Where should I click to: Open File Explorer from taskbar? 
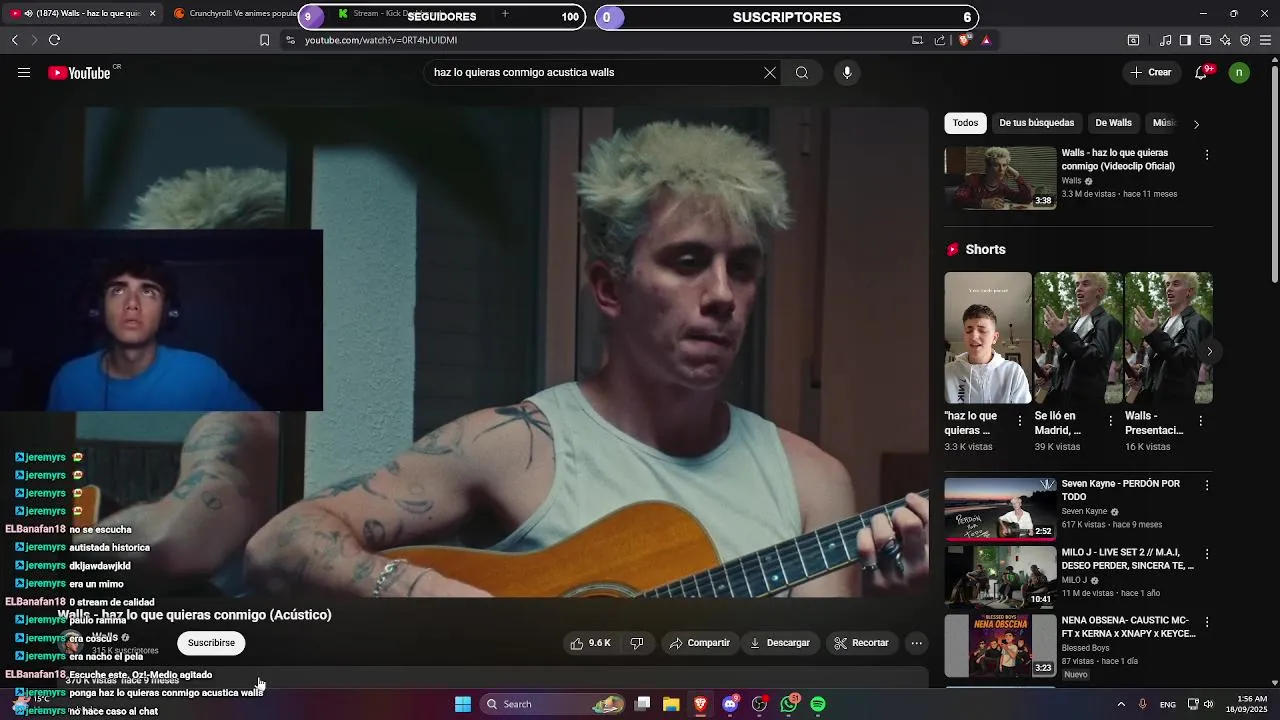[x=671, y=704]
